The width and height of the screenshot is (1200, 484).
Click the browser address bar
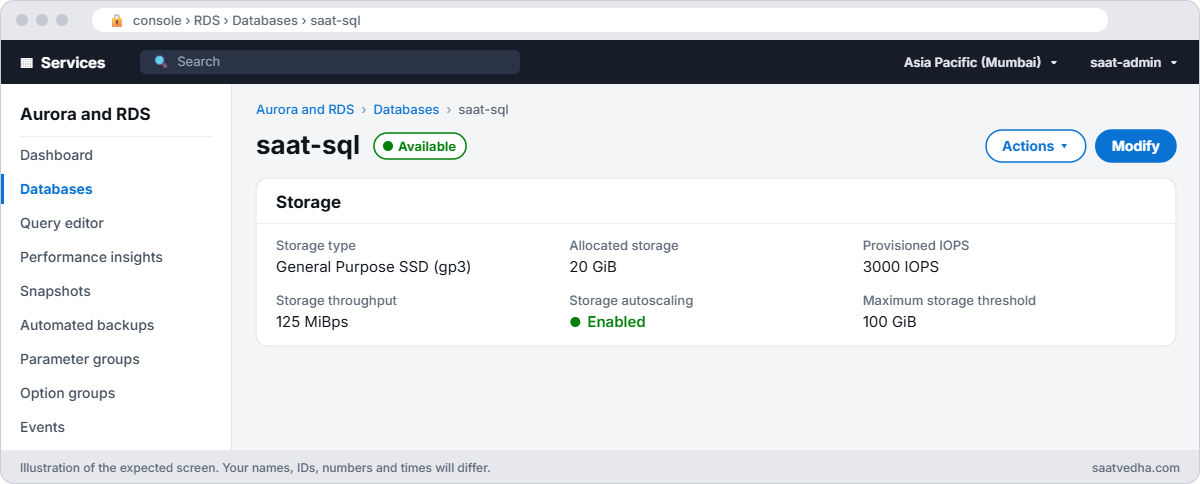click(x=600, y=20)
